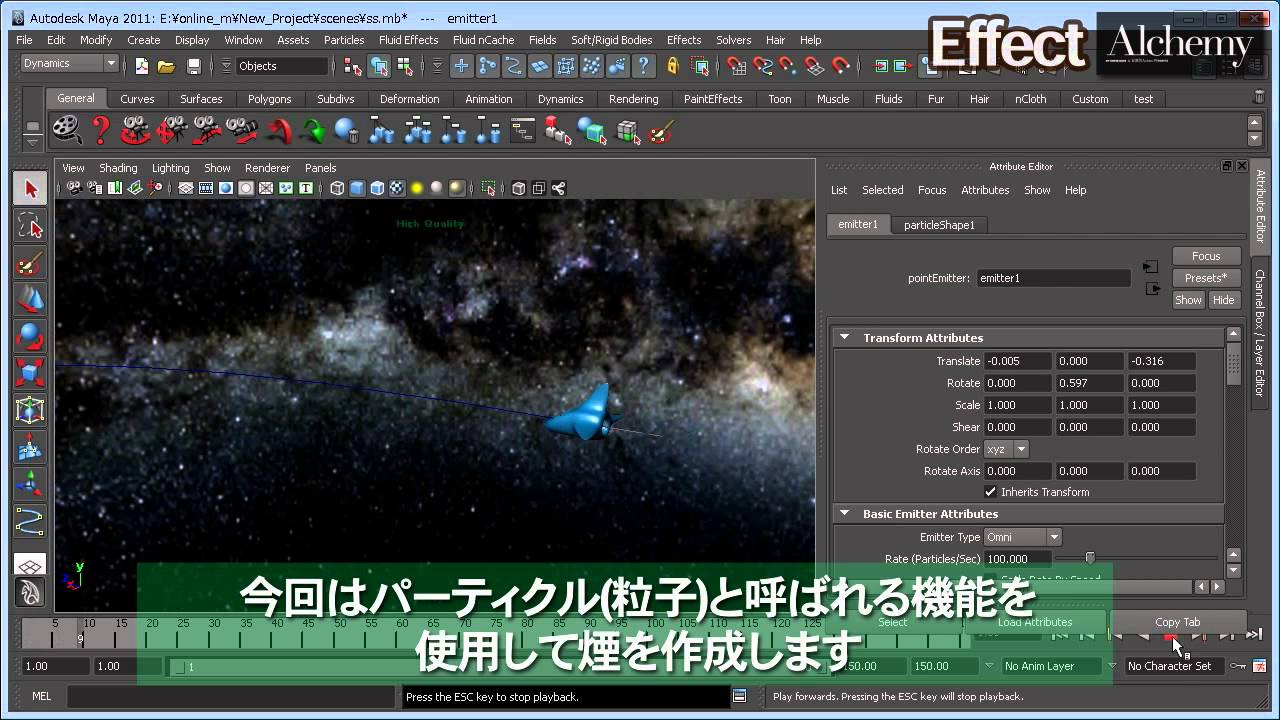Screen dimensions: 1280x720
Task: Click the Show button beside Hide
Action: [x=1188, y=300]
